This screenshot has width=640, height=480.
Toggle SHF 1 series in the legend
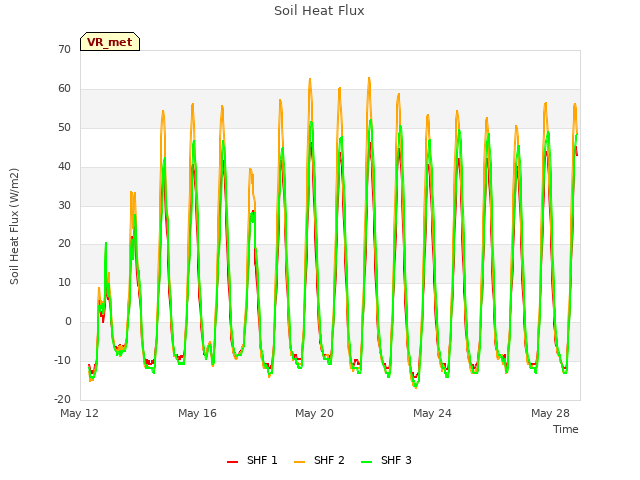click(252, 460)
